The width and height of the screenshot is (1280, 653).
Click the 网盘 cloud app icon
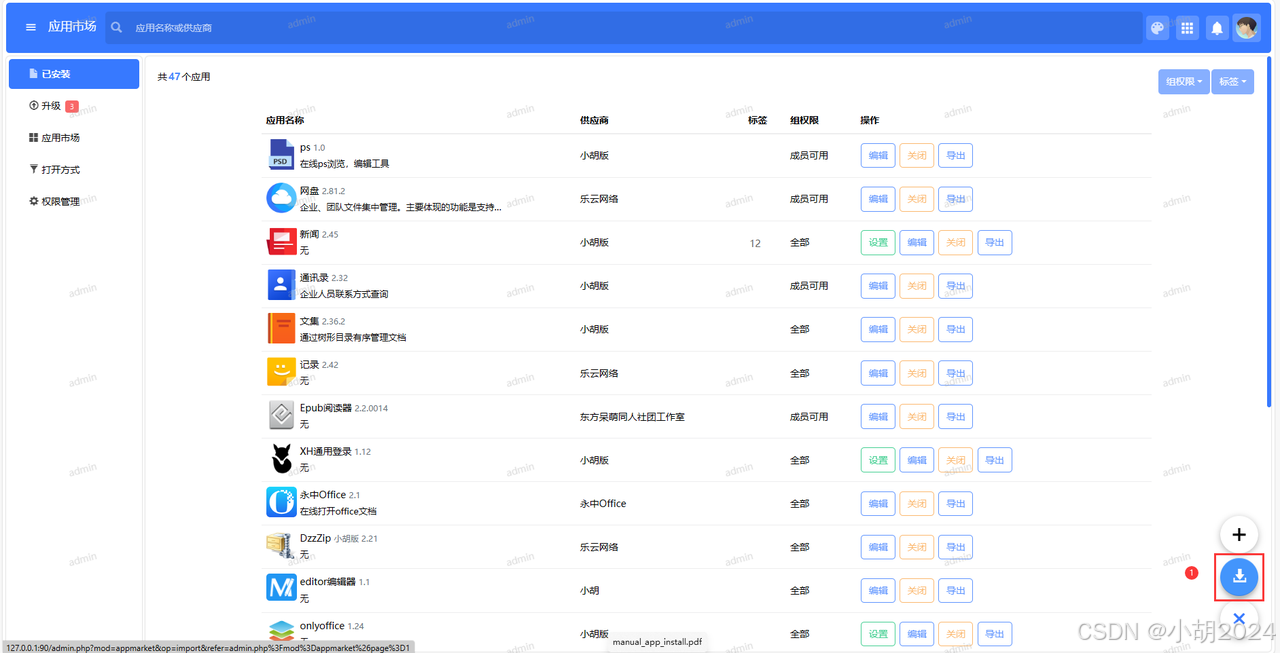point(281,198)
